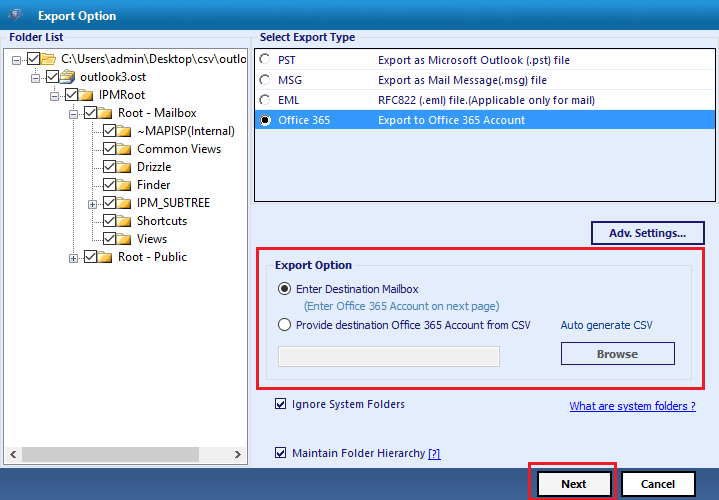The height and width of the screenshot is (500, 719).
Task: Uncheck the Finder folder checkbox
Action: click(109, 185)
